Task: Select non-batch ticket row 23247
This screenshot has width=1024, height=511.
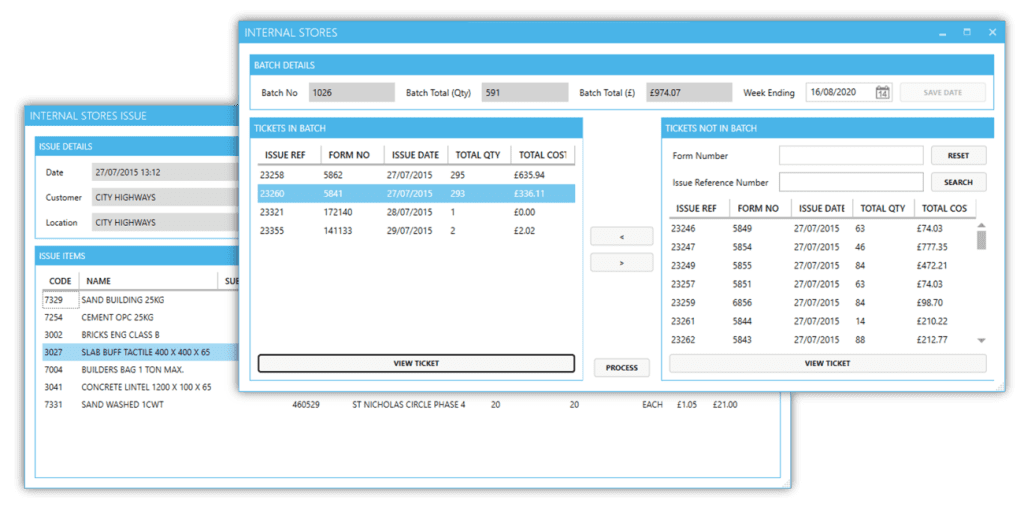Action: click(x=823, y=247)
